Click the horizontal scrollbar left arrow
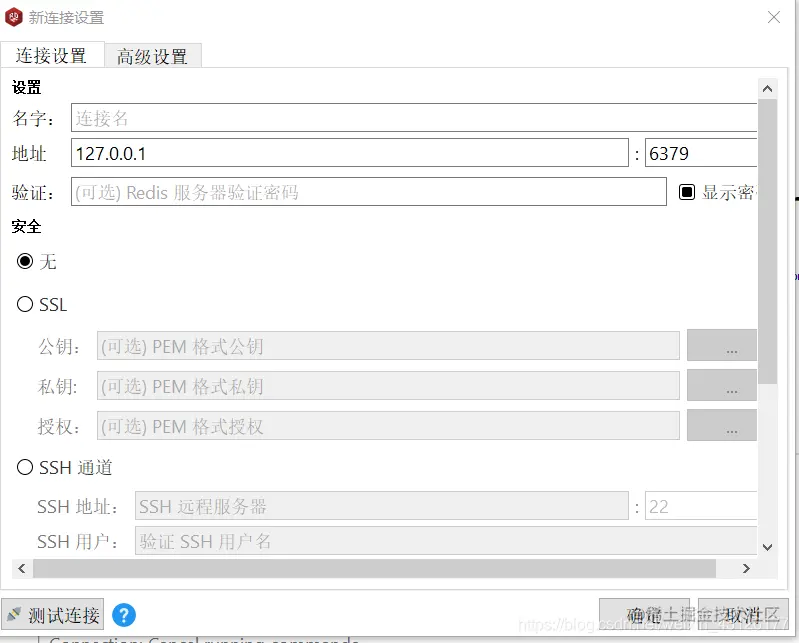799x643 pixels. click(x=21, y=568)
